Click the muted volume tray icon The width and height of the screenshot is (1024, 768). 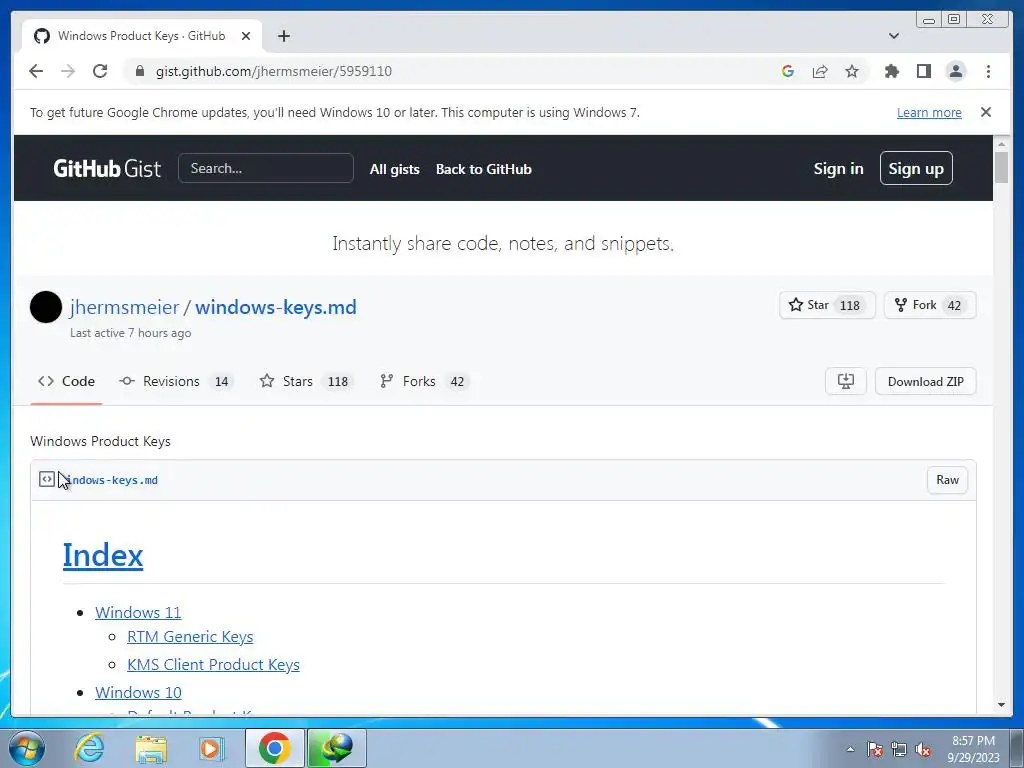pos(923,749)
